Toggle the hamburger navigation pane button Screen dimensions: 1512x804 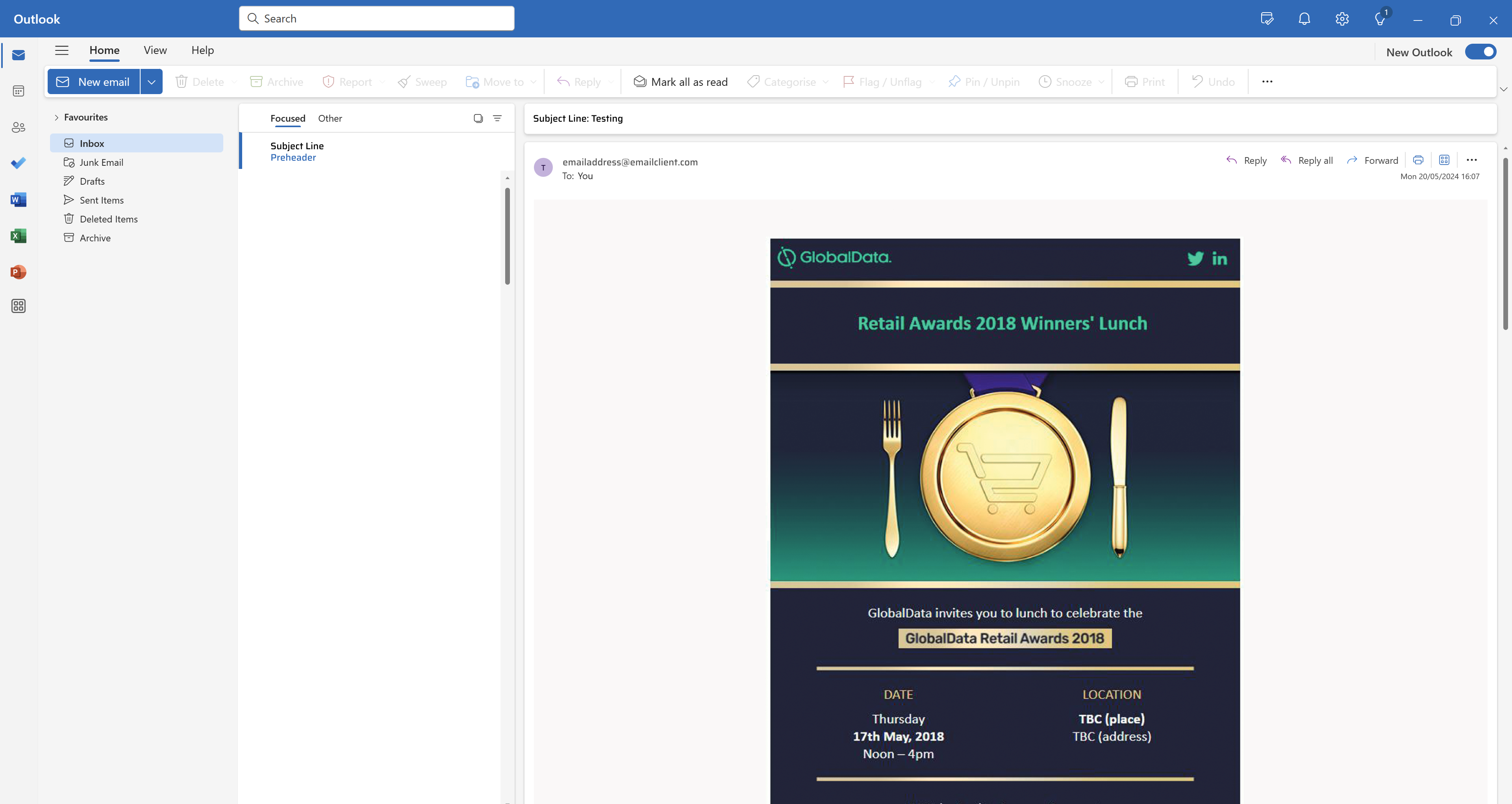[62, 50]
